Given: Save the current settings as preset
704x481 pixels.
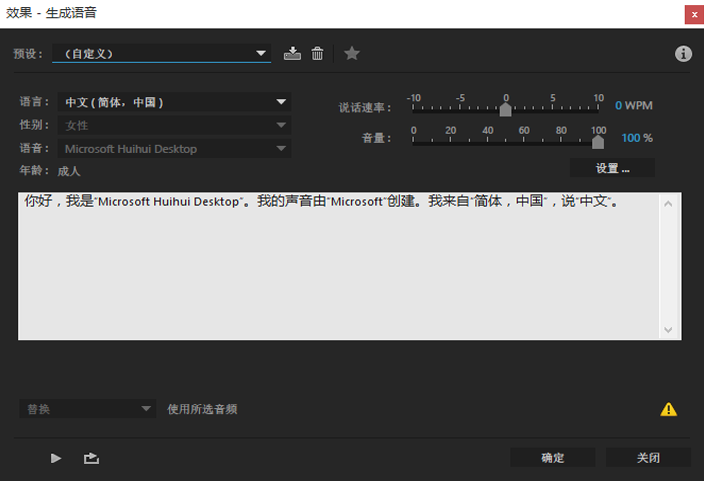Looking at the screenshot, I should [292, 53].
